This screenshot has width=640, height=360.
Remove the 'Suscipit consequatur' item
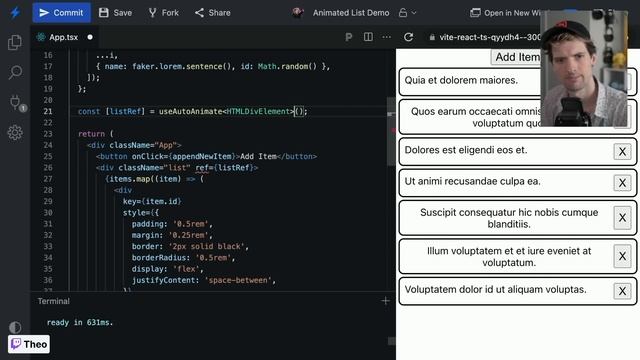(622, 218)
